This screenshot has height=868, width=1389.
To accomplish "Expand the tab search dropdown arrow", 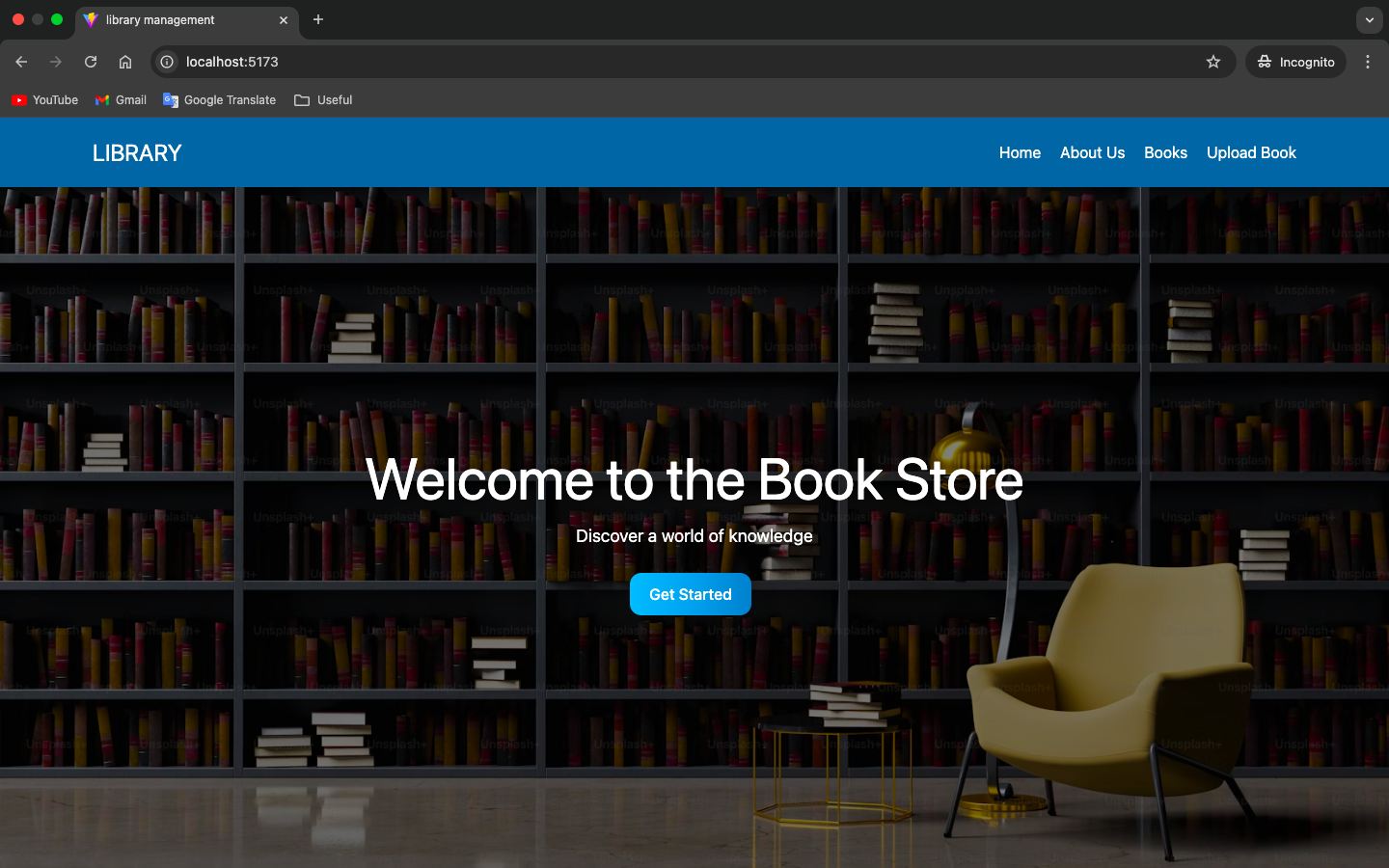I will [x=1369, y=19].
